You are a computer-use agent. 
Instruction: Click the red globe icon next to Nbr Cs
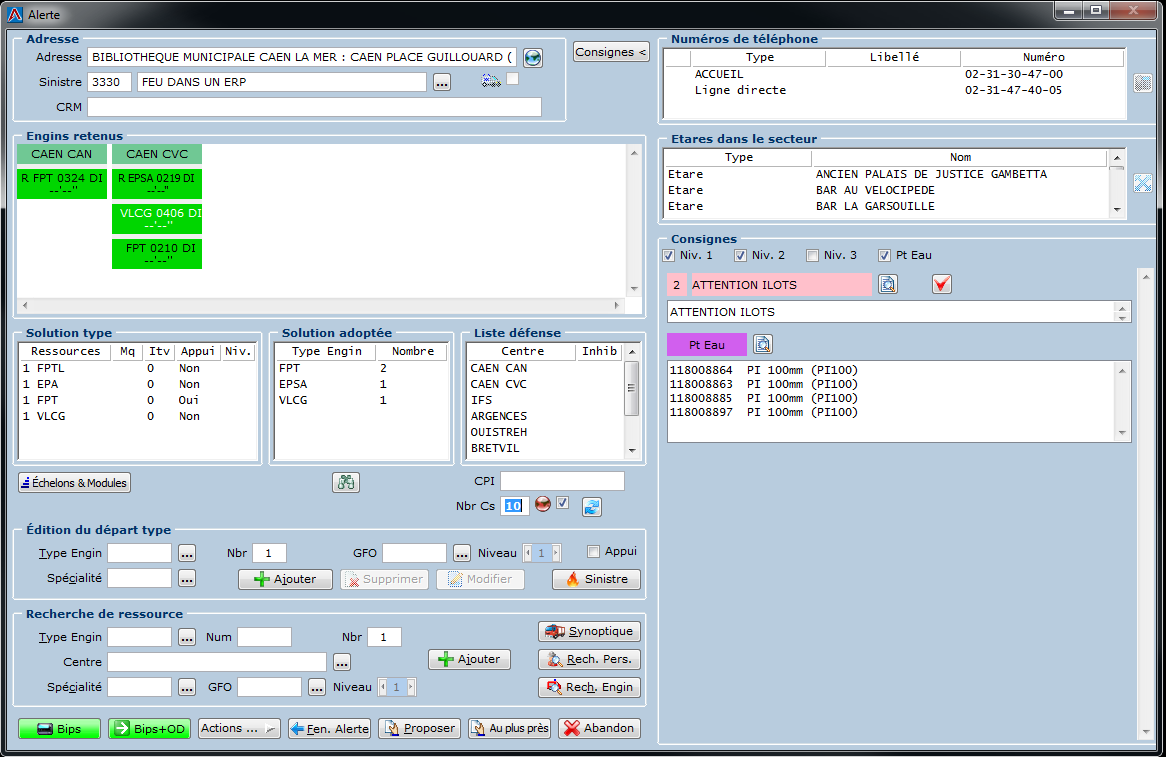pos(543,504)
